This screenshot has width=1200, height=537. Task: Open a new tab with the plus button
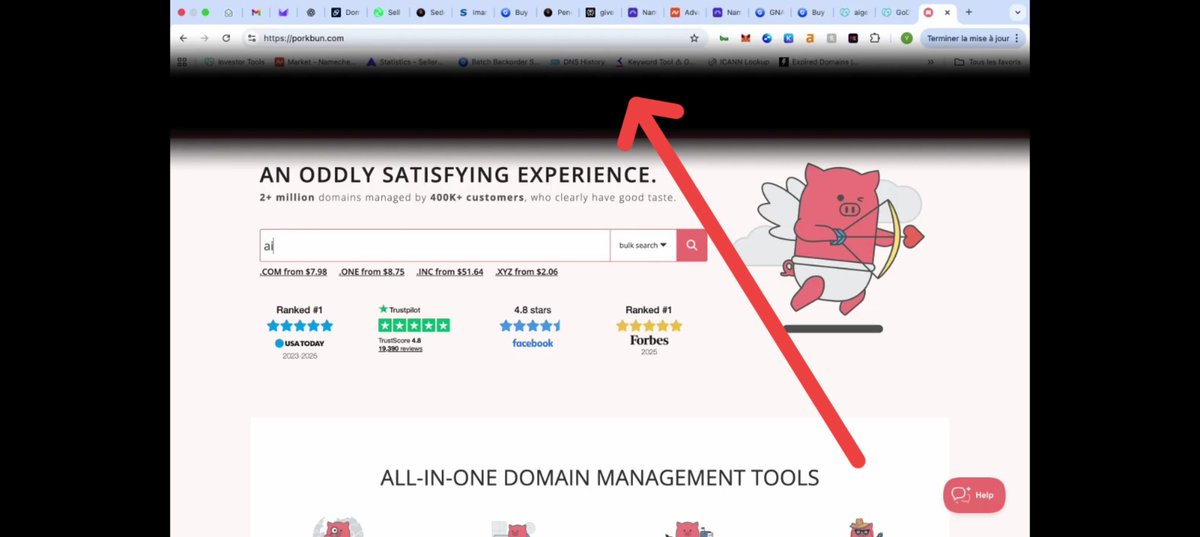(968, 12)
